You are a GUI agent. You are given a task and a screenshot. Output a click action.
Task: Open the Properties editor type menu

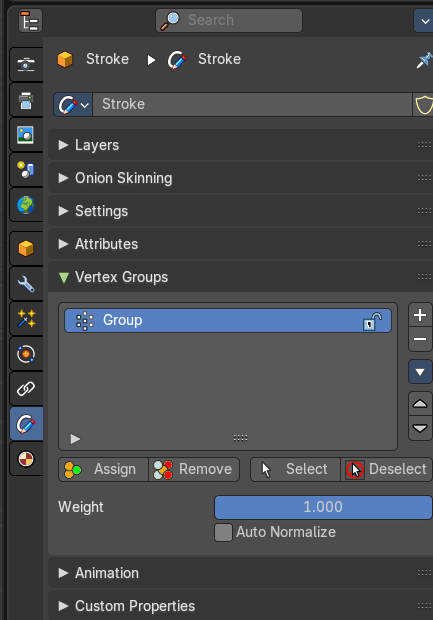point(30,21)
